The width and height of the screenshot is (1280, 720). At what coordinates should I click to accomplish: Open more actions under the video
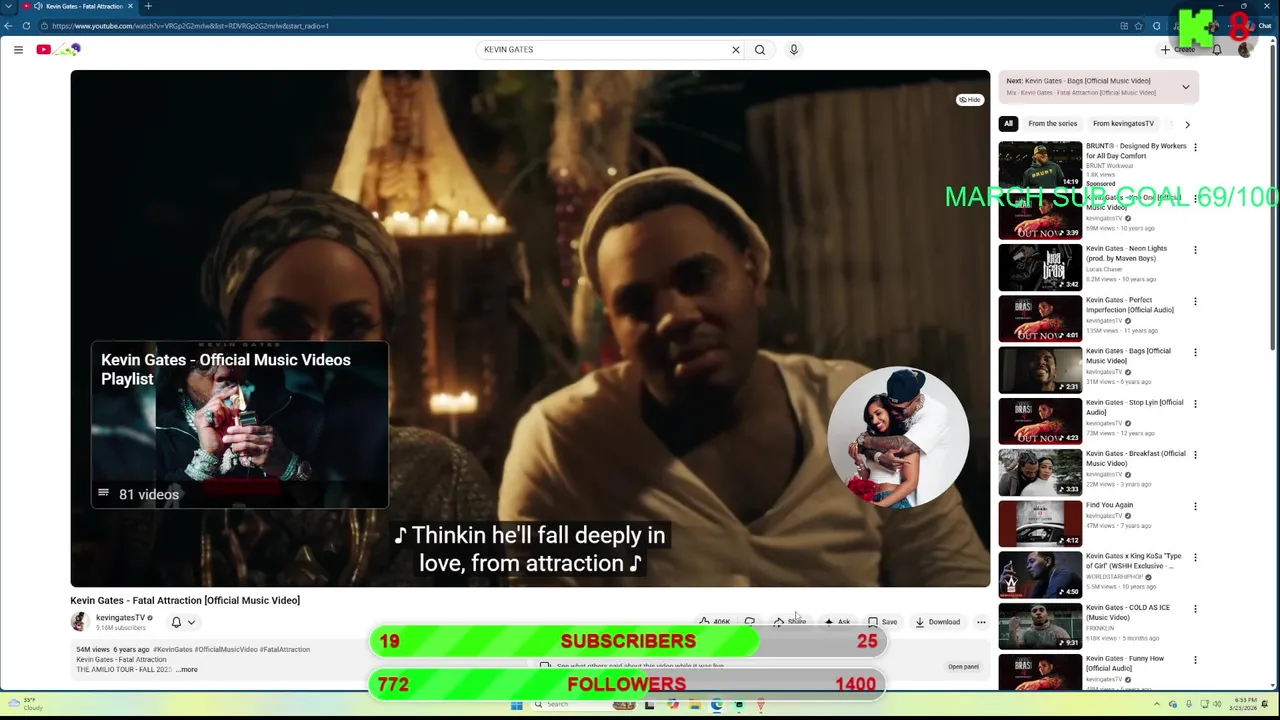pyautogui.click(x=981, y=622)
